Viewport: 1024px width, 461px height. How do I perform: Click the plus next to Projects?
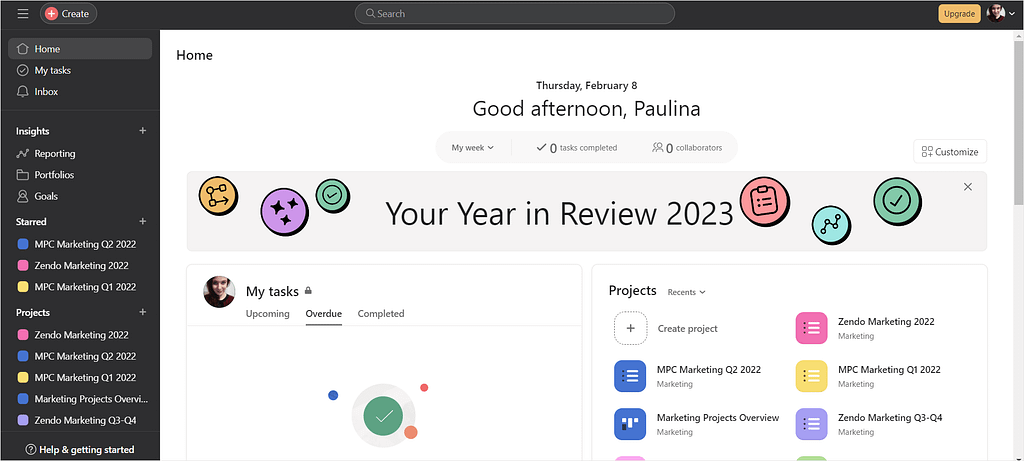pos(142,313)
